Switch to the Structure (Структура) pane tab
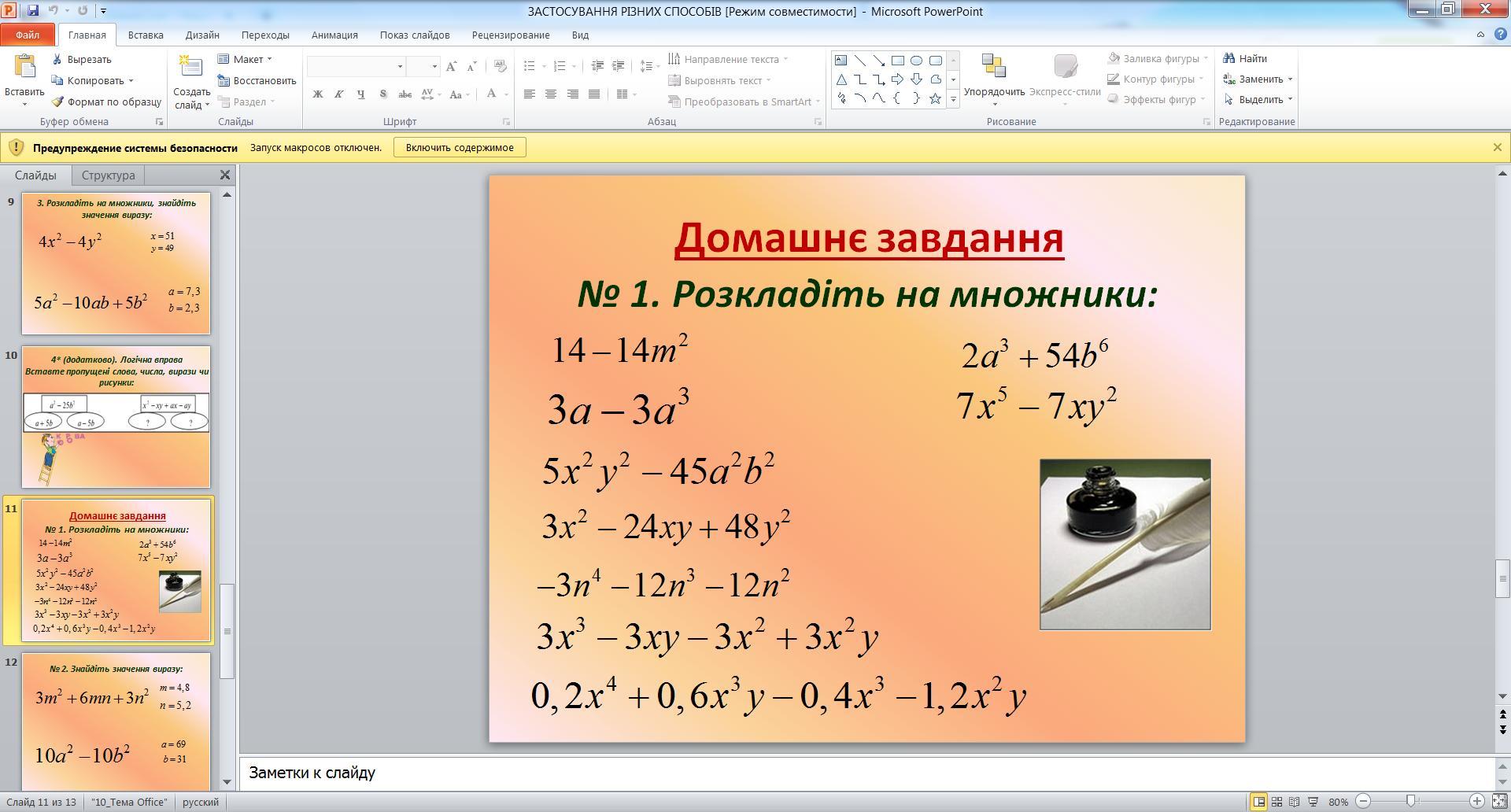This screenshot has width=1511, height=812. click(109, 175)
